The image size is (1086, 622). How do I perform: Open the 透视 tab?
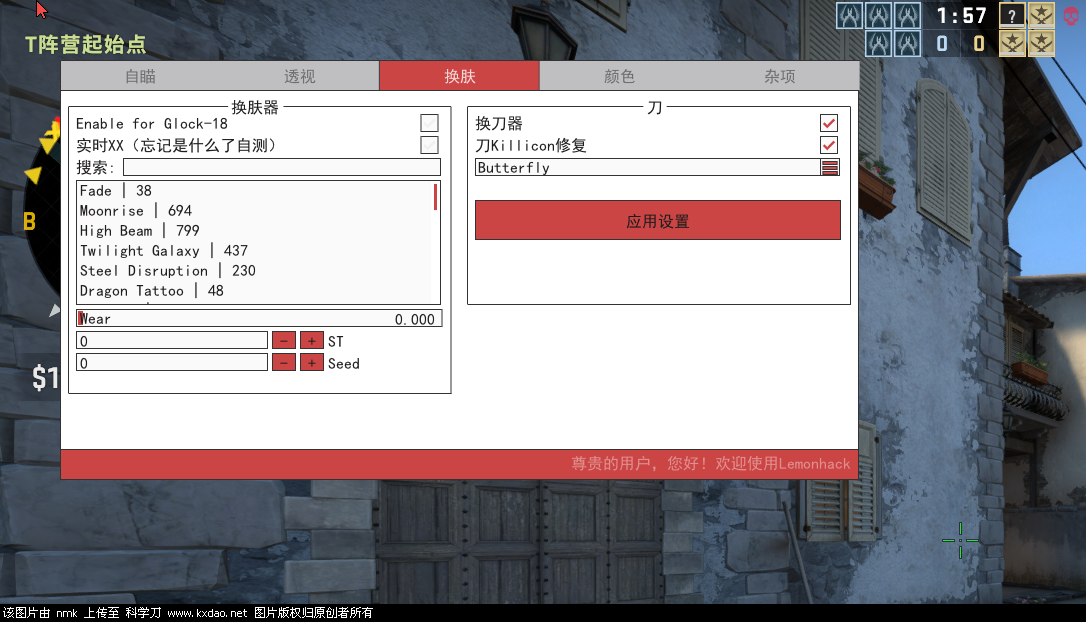[300, 76]
